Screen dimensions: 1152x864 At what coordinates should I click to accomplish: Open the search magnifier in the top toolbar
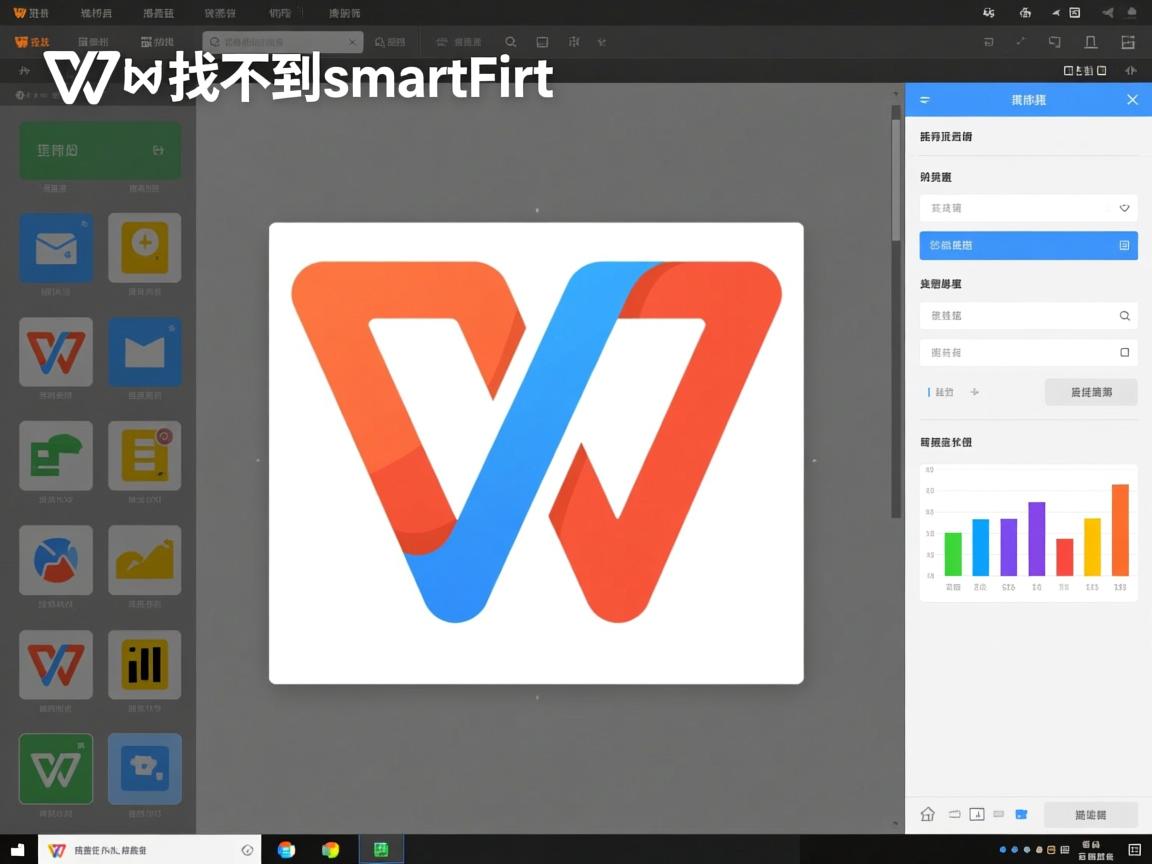[x=511, y=42]
